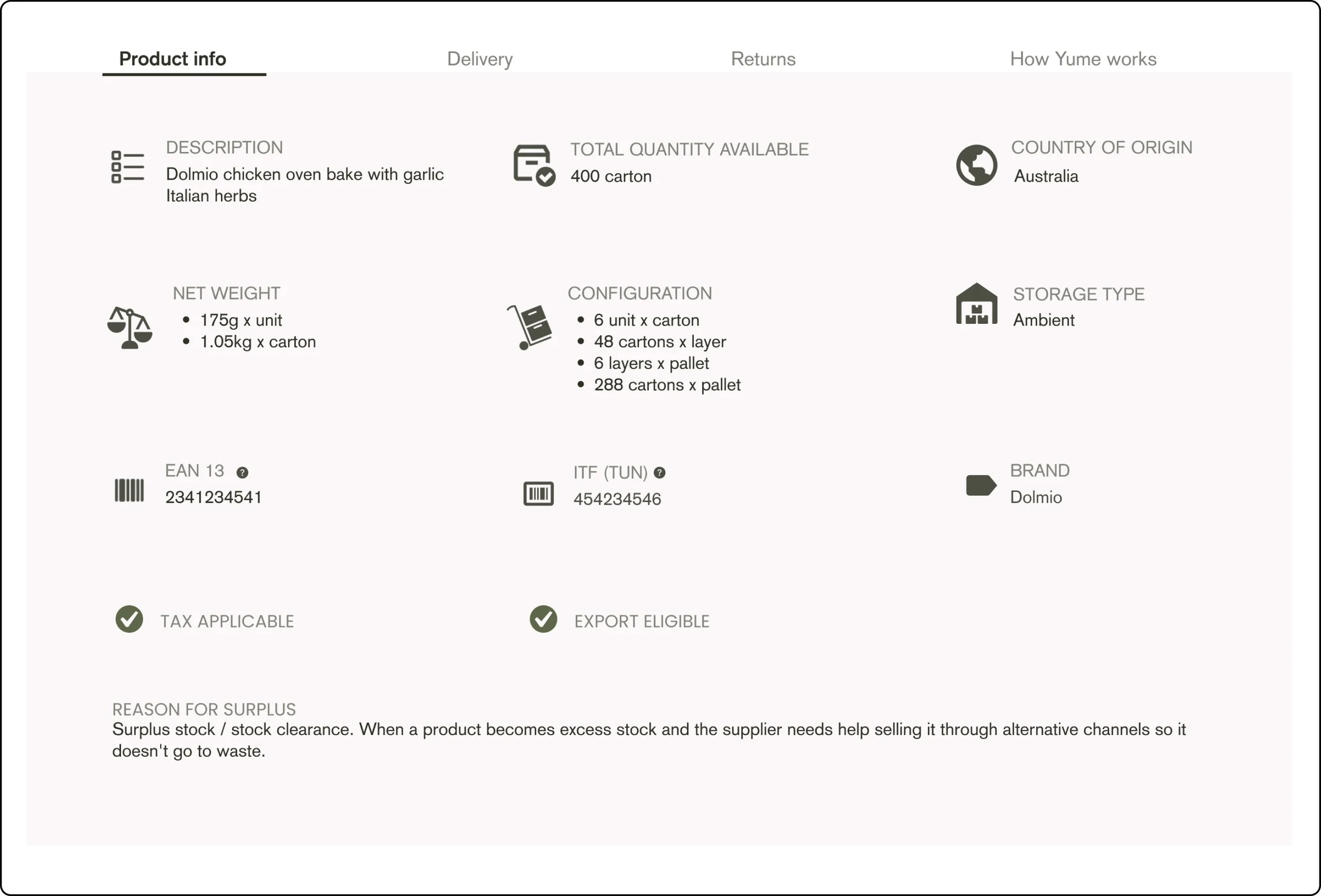The width and height of the screenshot is (1321, 896).
Task: Click the EAN number 2341234541
Action: pyautogui.click(x=213, y=497)
